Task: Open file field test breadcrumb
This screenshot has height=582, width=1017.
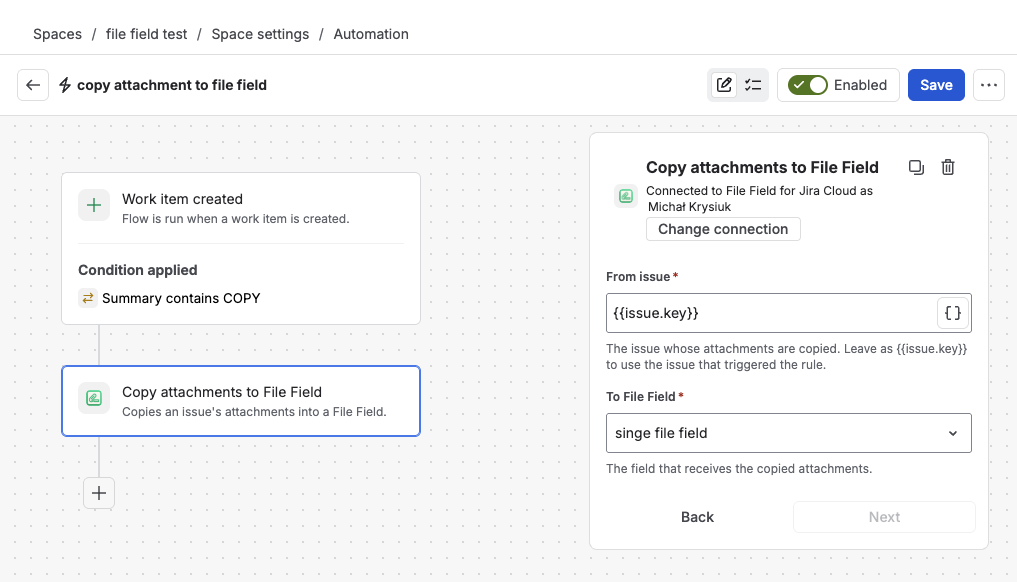Action: point(147,34)
